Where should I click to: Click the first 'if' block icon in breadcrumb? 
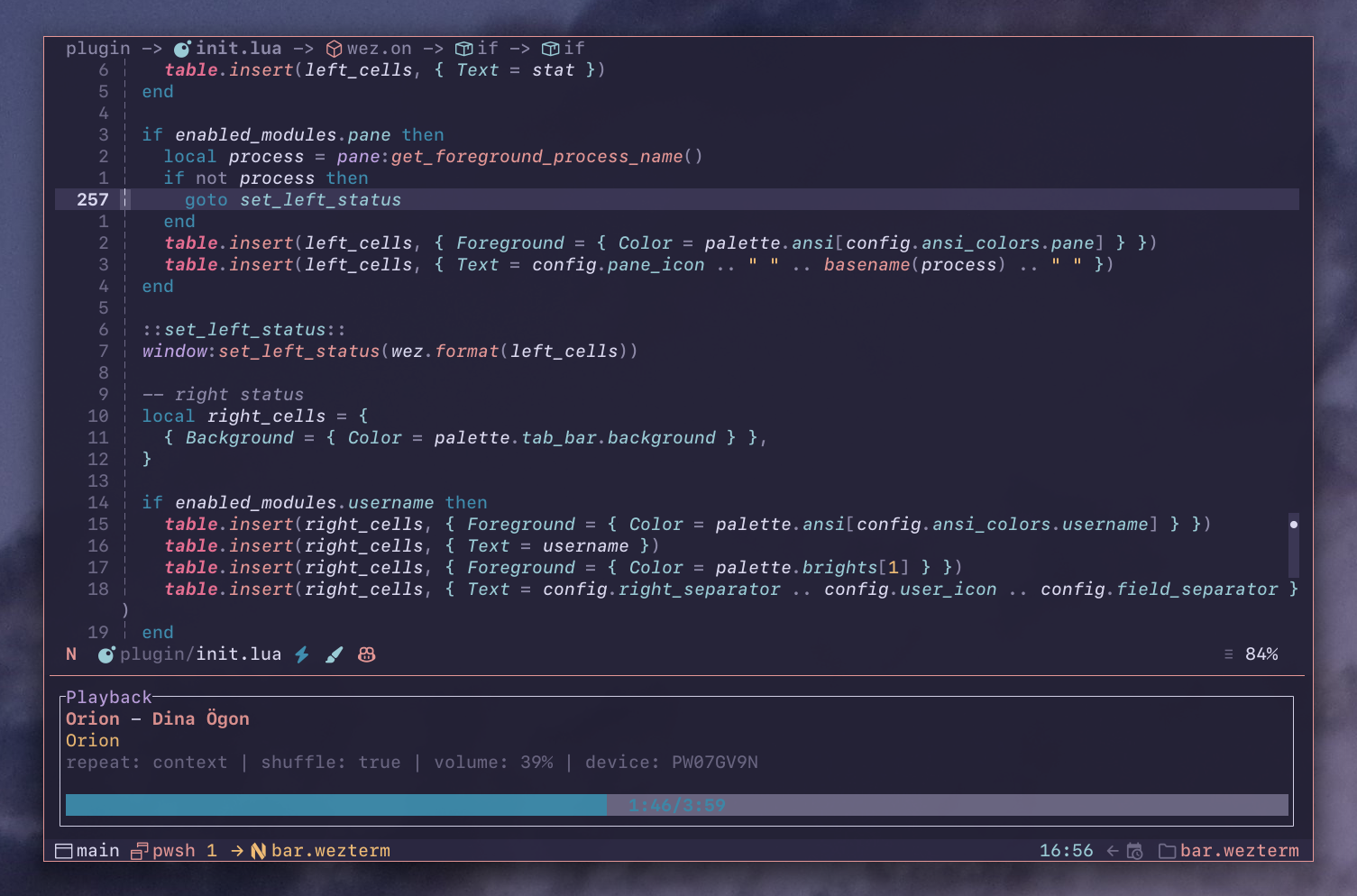pos(464,49)
